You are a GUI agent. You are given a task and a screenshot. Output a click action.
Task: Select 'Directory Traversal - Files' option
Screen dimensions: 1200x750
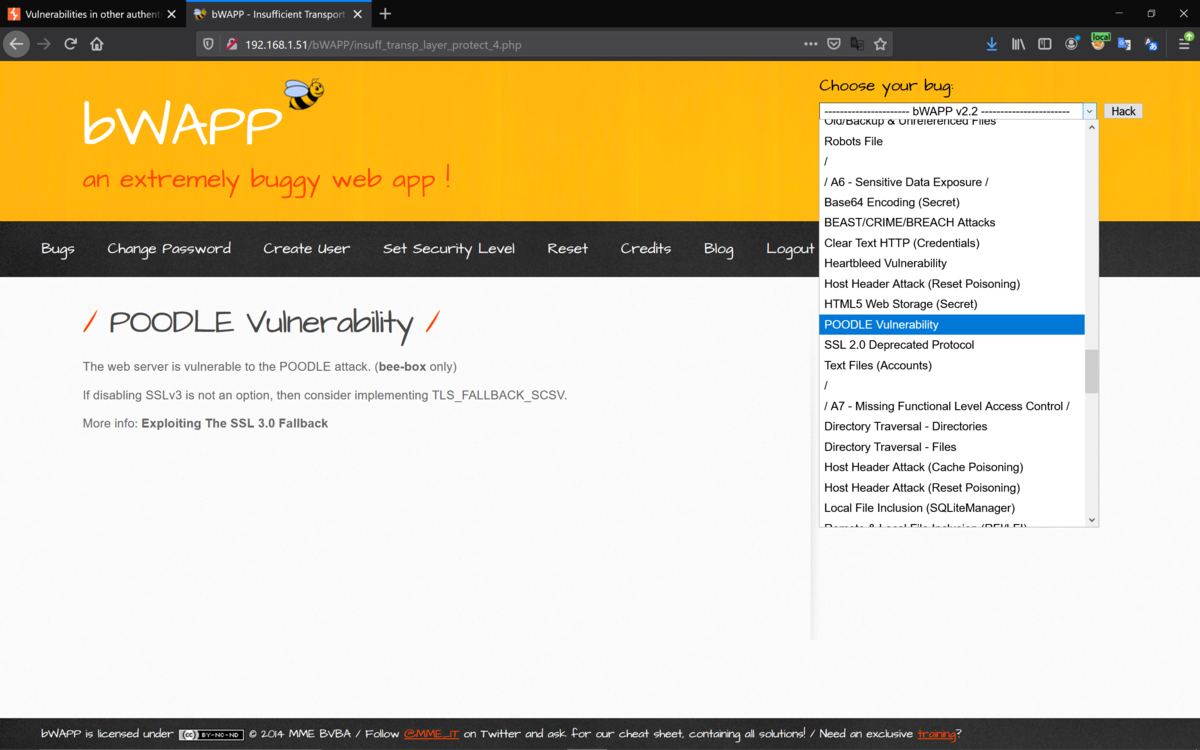952,447
